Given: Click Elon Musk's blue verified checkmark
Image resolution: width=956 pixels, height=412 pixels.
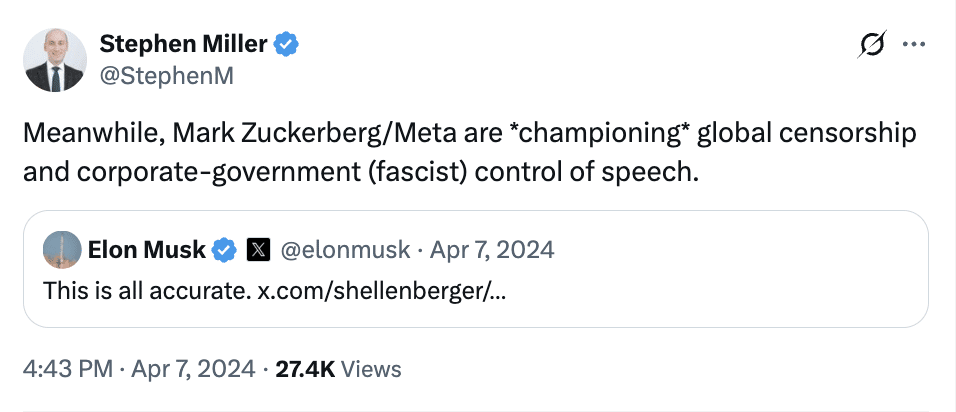Looking at the screenshot, I should (224, 250).
